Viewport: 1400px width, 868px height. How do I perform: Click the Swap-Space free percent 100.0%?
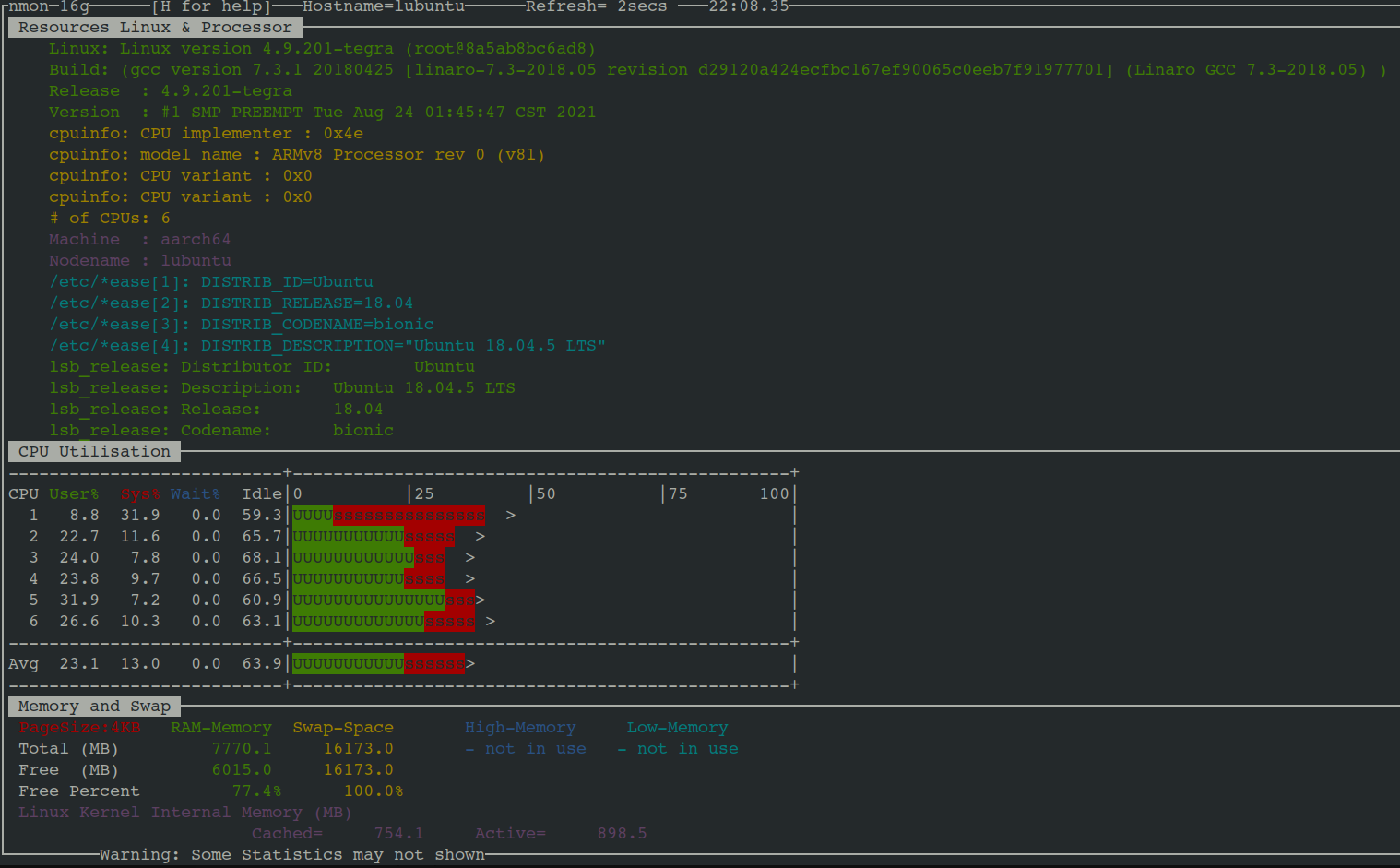(x=374, y=791)
